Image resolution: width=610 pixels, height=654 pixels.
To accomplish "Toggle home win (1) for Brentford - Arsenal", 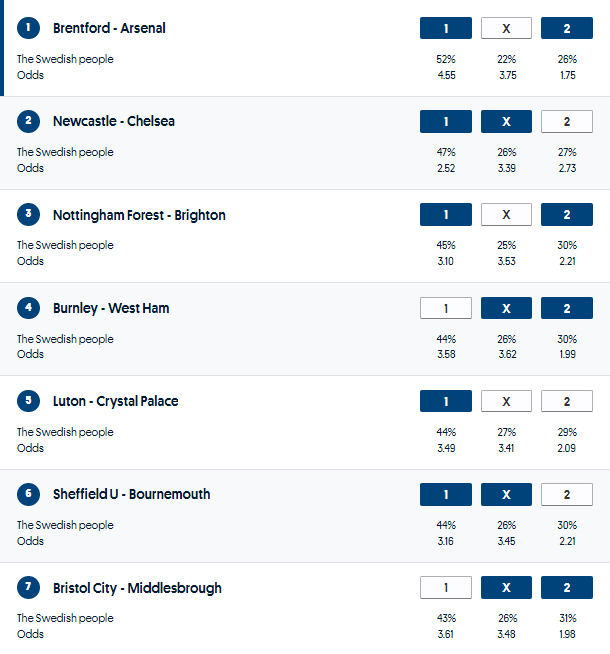I will point(446,28).
